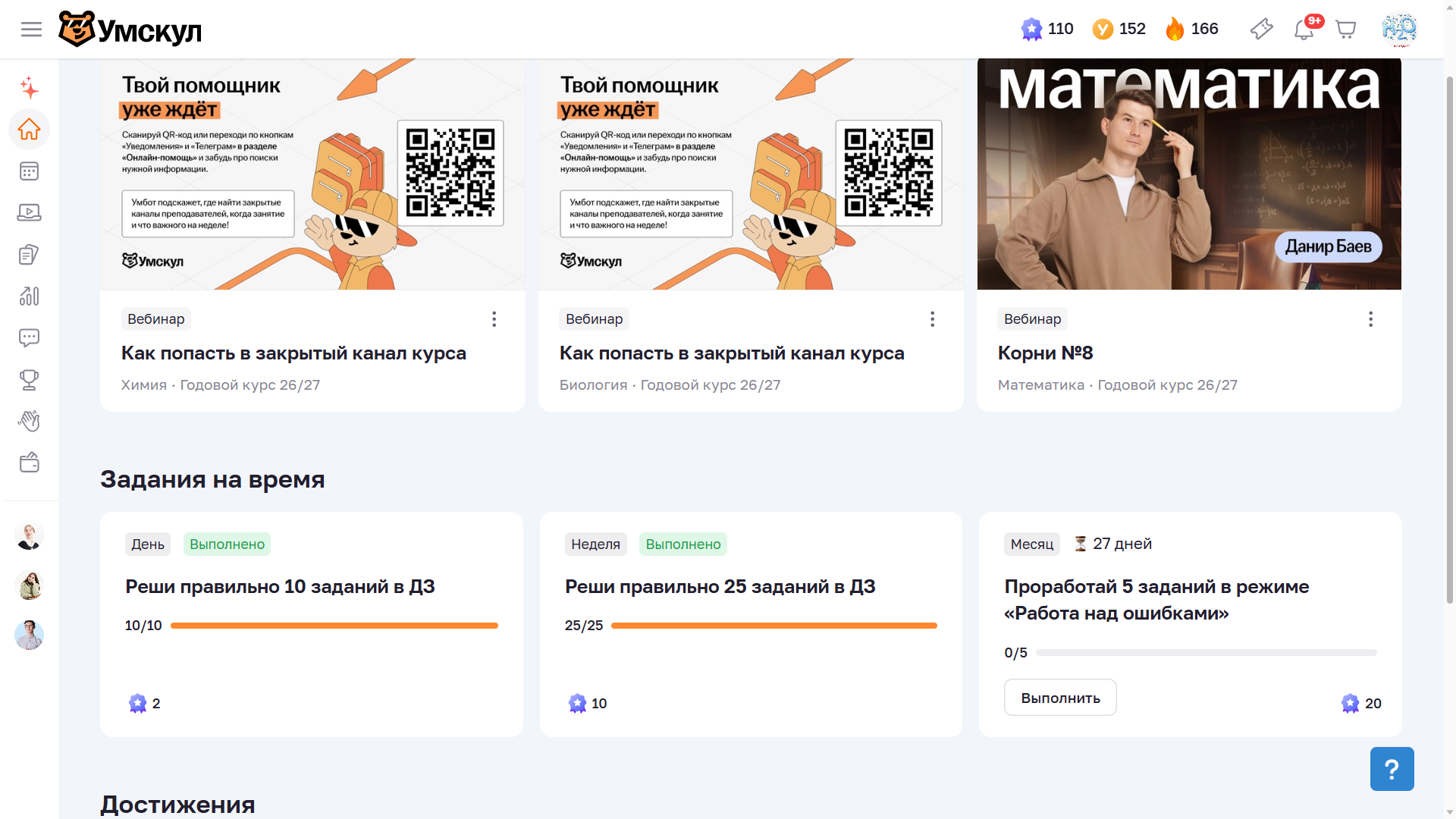
Task: Open options menu for Корни №8 card
Action: coord(1370,319)
